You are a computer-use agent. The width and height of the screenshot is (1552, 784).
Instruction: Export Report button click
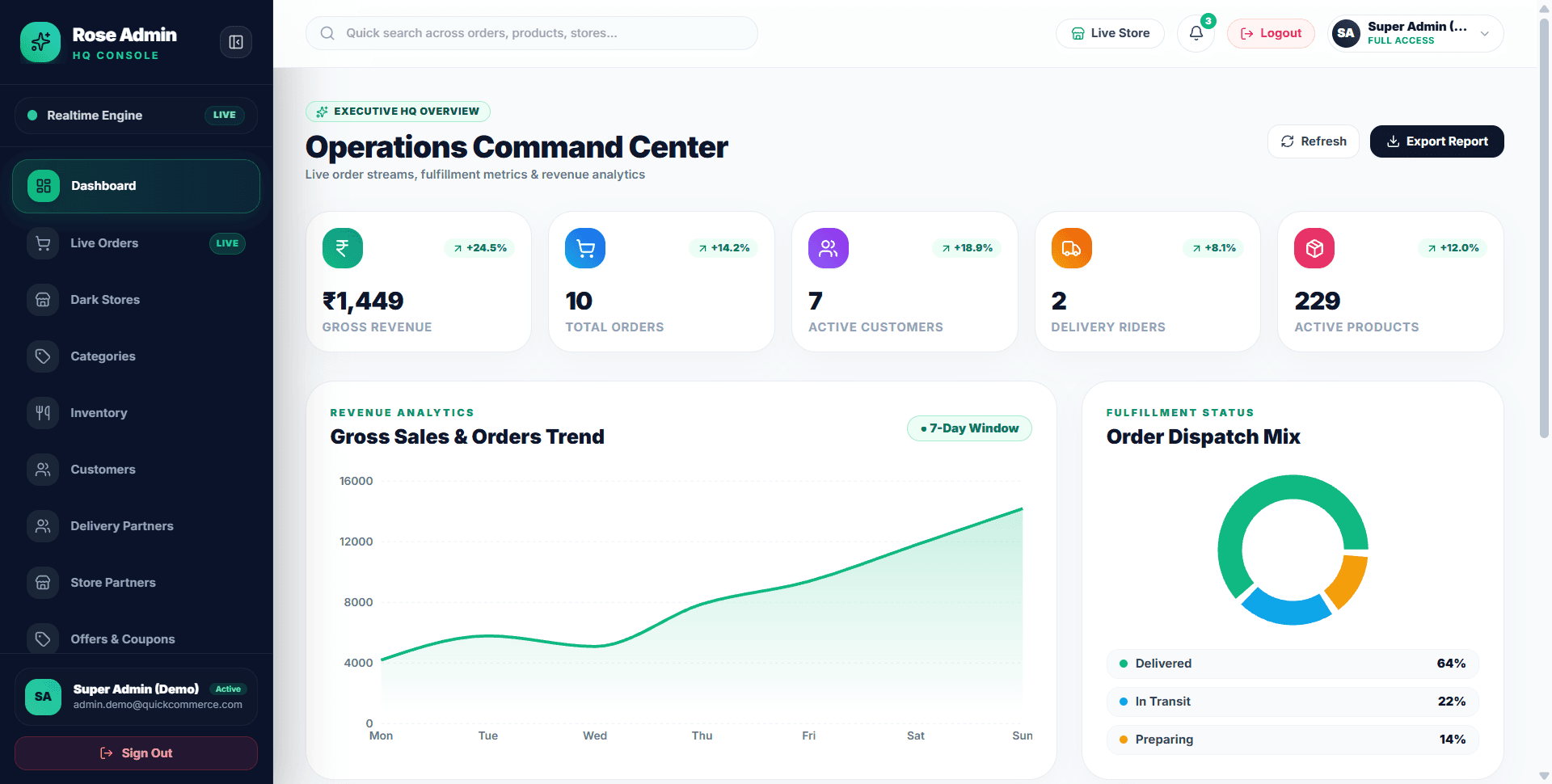pyautogui.click(x=1437, y=141)
